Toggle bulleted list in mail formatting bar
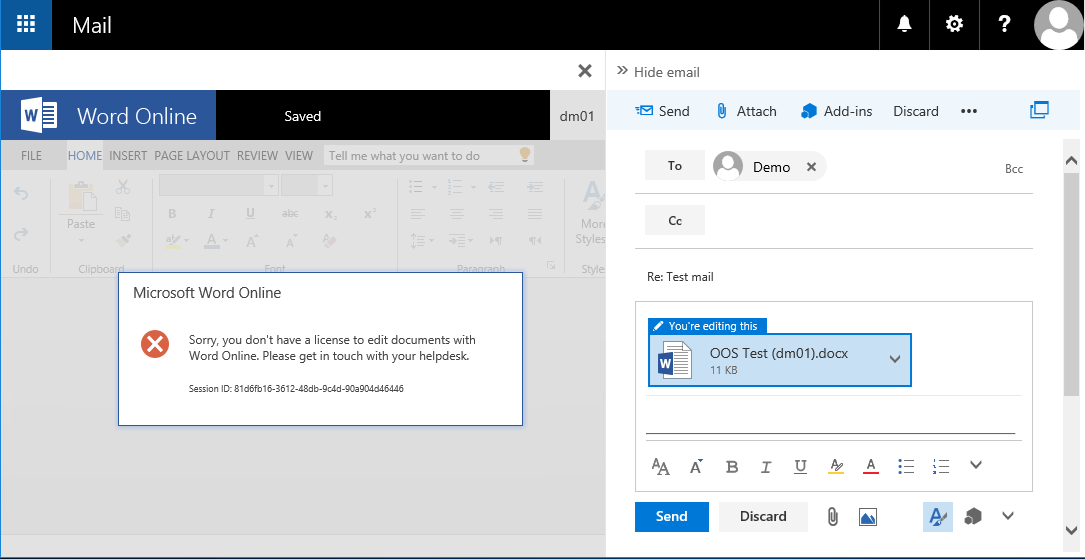Viewport: 1085px width, 559px height. (906, 467)
